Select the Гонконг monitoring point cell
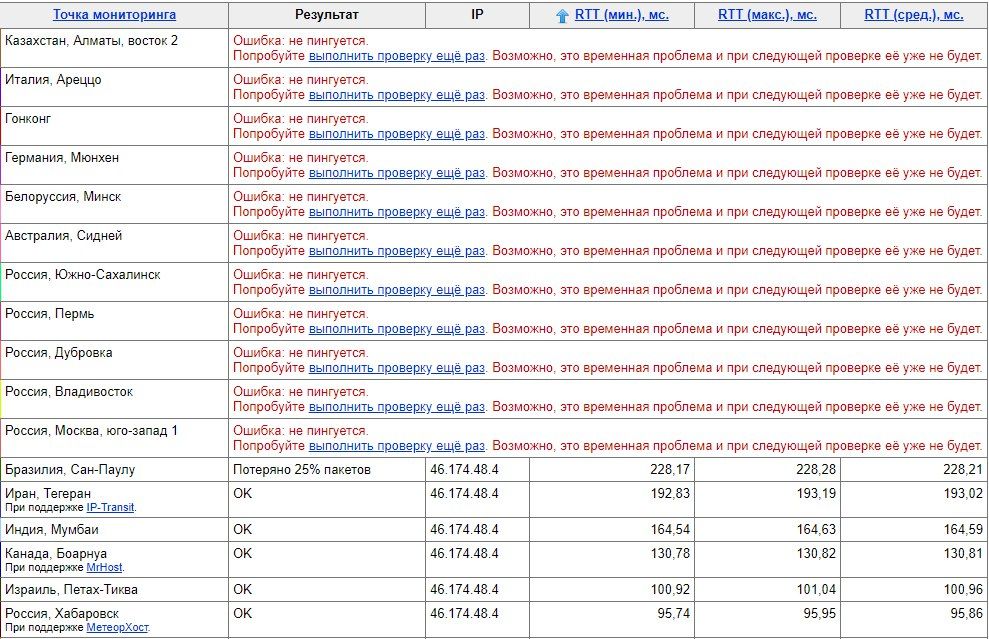989x639 pixels. coord(114,126)
